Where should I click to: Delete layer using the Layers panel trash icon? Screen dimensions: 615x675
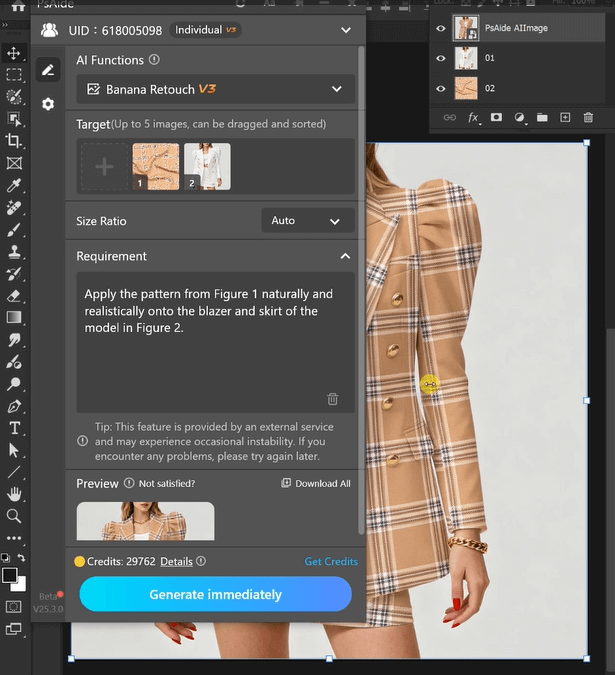pyautogui.click(x=588, y=118)
